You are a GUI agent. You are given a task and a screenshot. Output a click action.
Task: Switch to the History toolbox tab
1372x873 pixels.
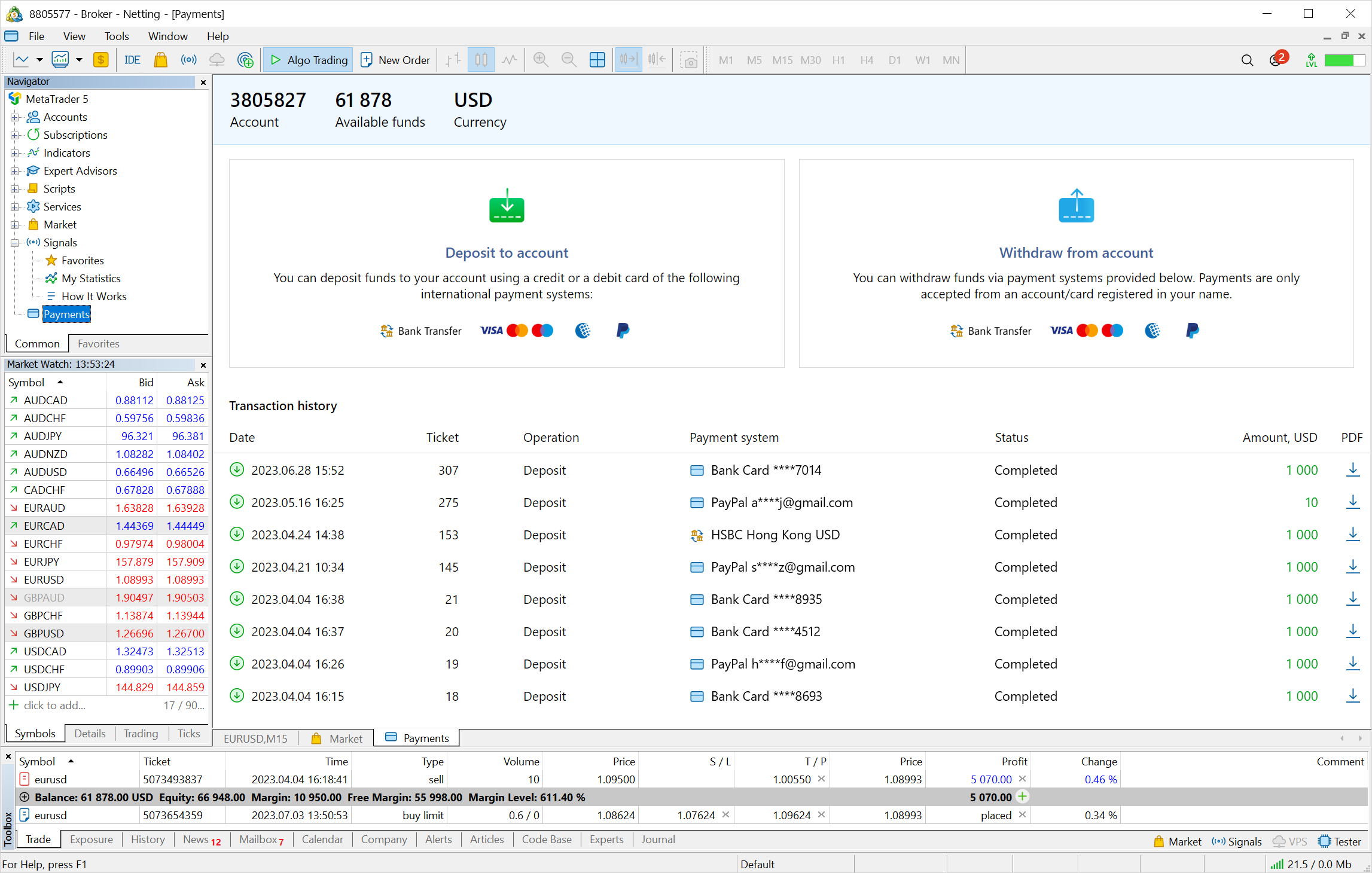click(x=148, y=840)
